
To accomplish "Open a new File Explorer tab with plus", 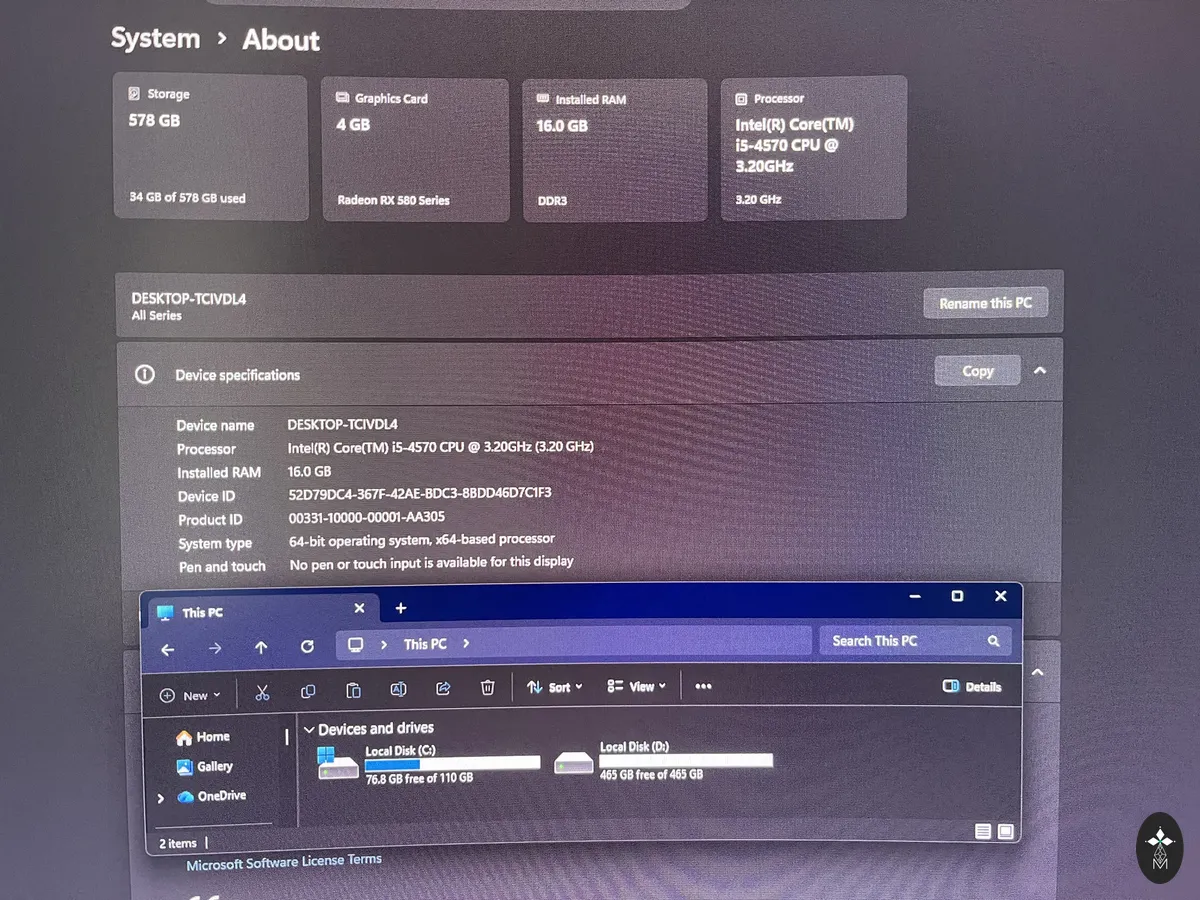I will coord(401,608).
